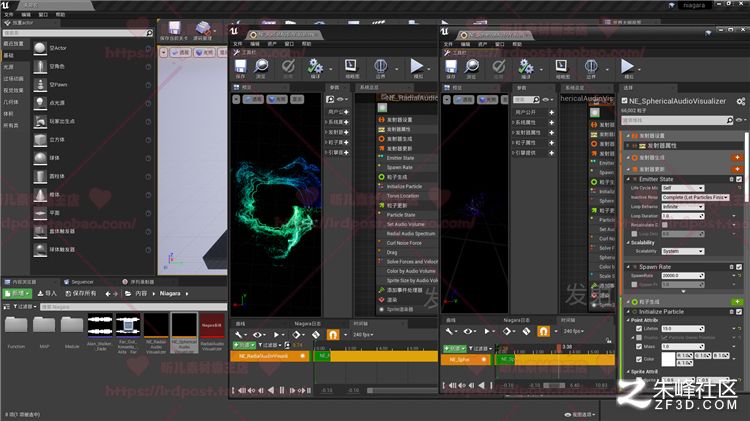Screen dimensions: 750x421
Task: Toggle timeline snapping magnet in the NE_Spherical window
Action: [543, 331]
